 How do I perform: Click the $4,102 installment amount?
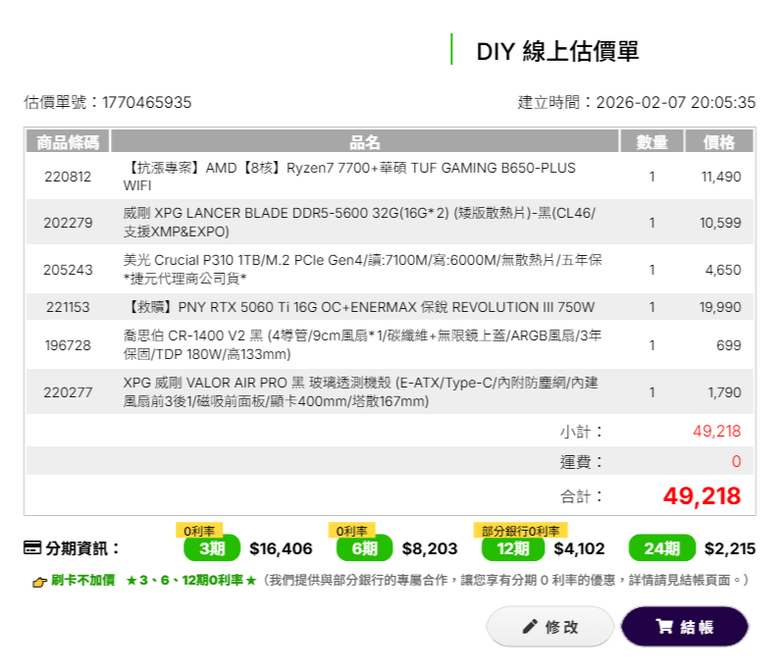tap(579, 548)
